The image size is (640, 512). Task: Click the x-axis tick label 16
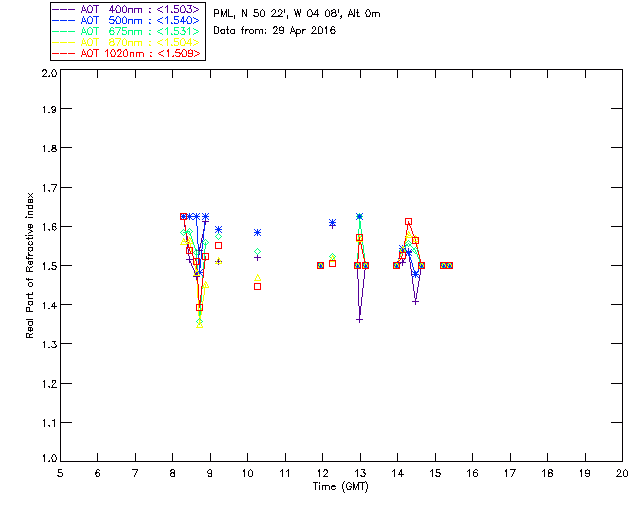coord(473,474)
